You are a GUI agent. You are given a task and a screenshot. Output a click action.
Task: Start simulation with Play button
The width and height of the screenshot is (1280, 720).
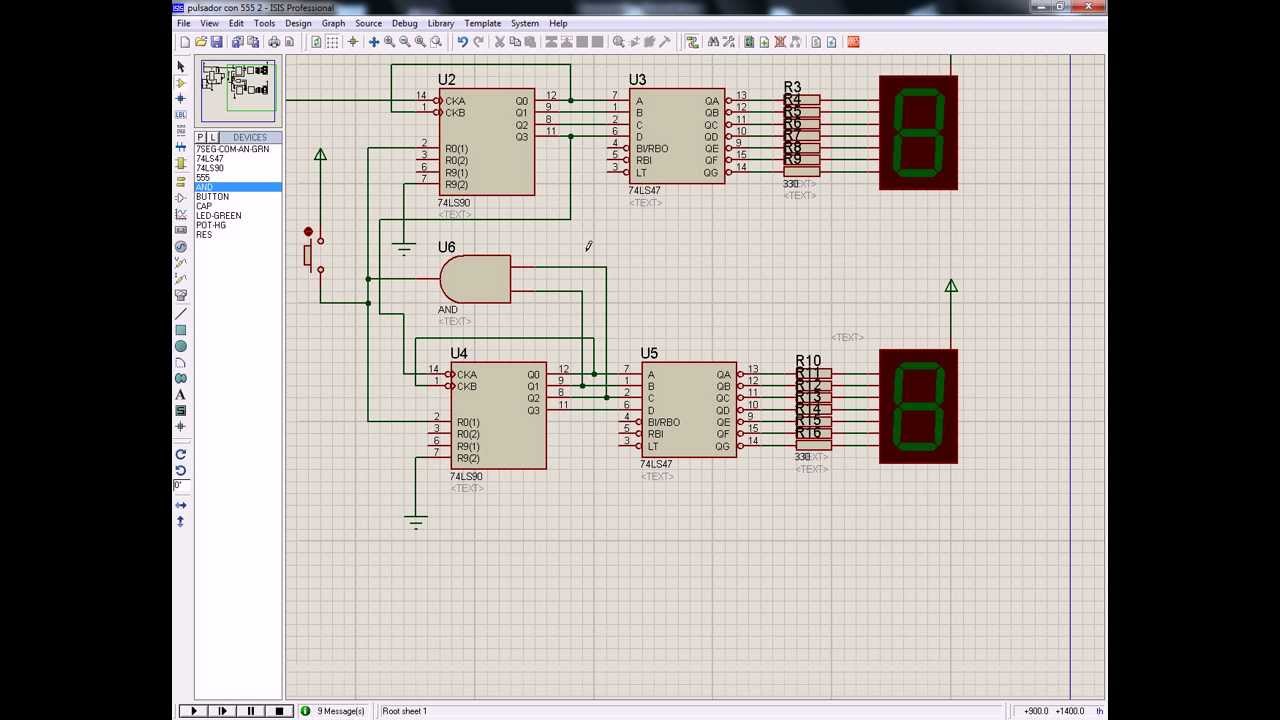tap(194, 711)
